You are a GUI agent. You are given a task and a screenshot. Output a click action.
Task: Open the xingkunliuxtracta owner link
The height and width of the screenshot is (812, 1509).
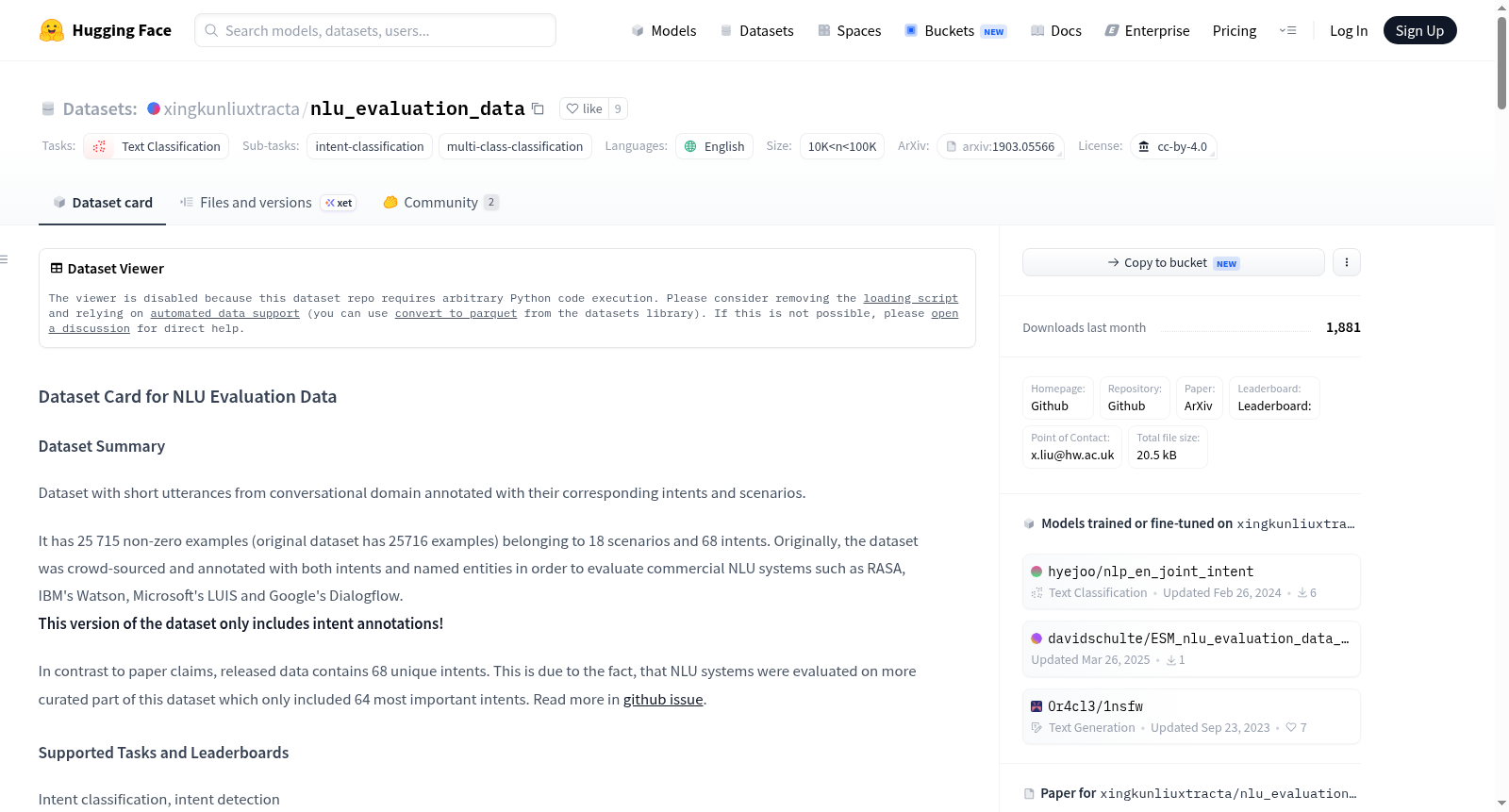[x=231, y=108]
